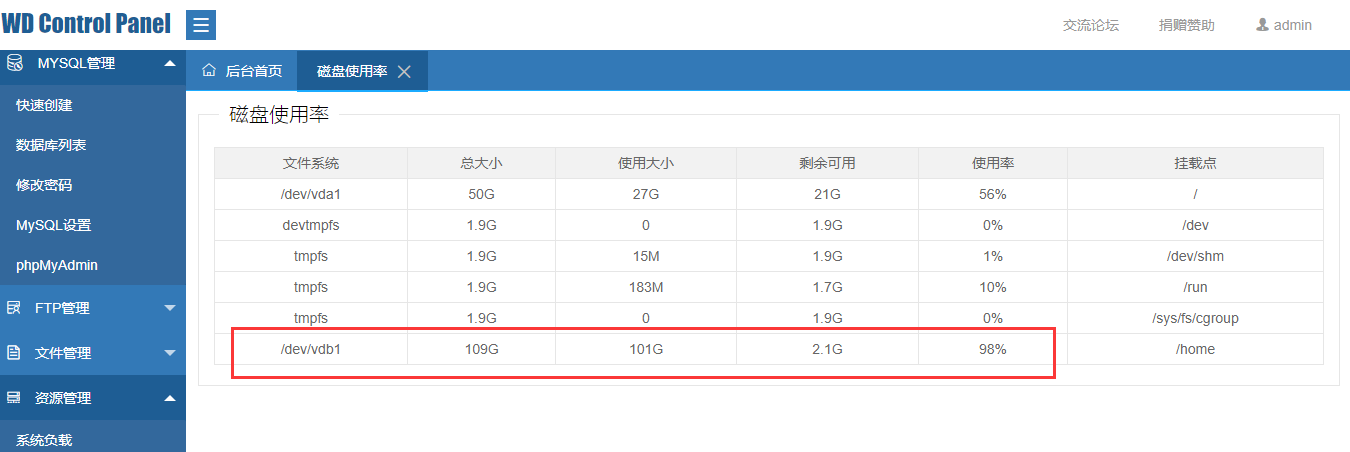Image resolution: width=1350 pixels, height=452 pixels.
Task: Click the 21G remaining cell
Action: (827, 194)
